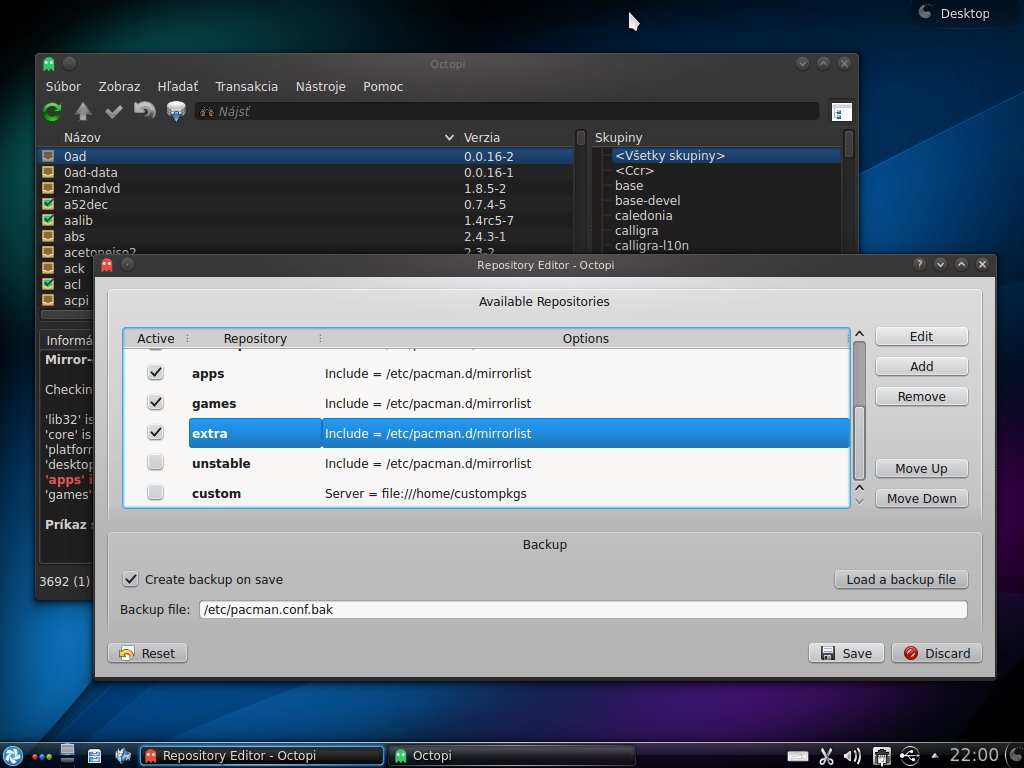Screen dimensions: 1024x768
Task: Discard repository changes
Action: (937, 653)
